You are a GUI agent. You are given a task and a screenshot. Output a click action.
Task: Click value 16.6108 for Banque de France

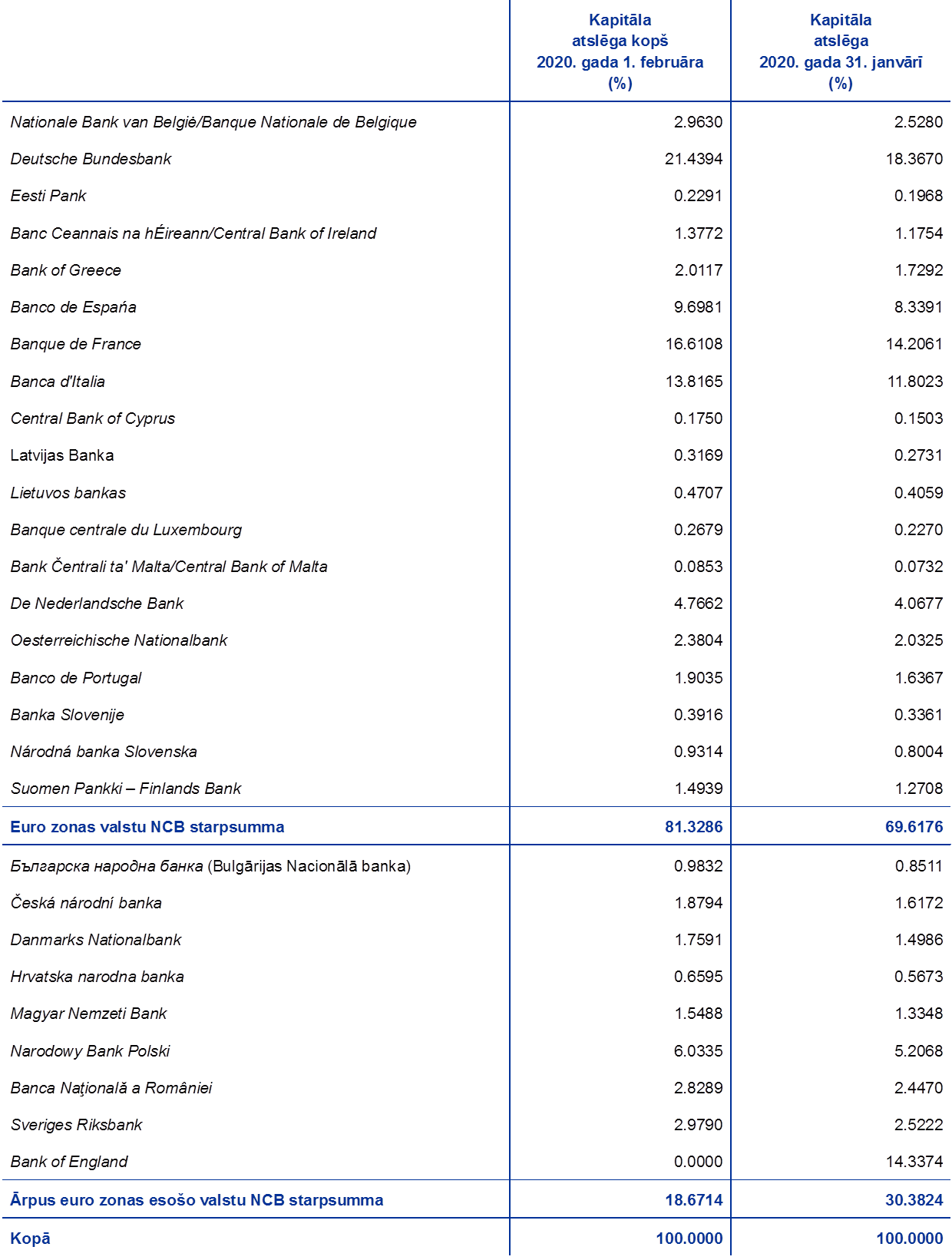(694, 344)
